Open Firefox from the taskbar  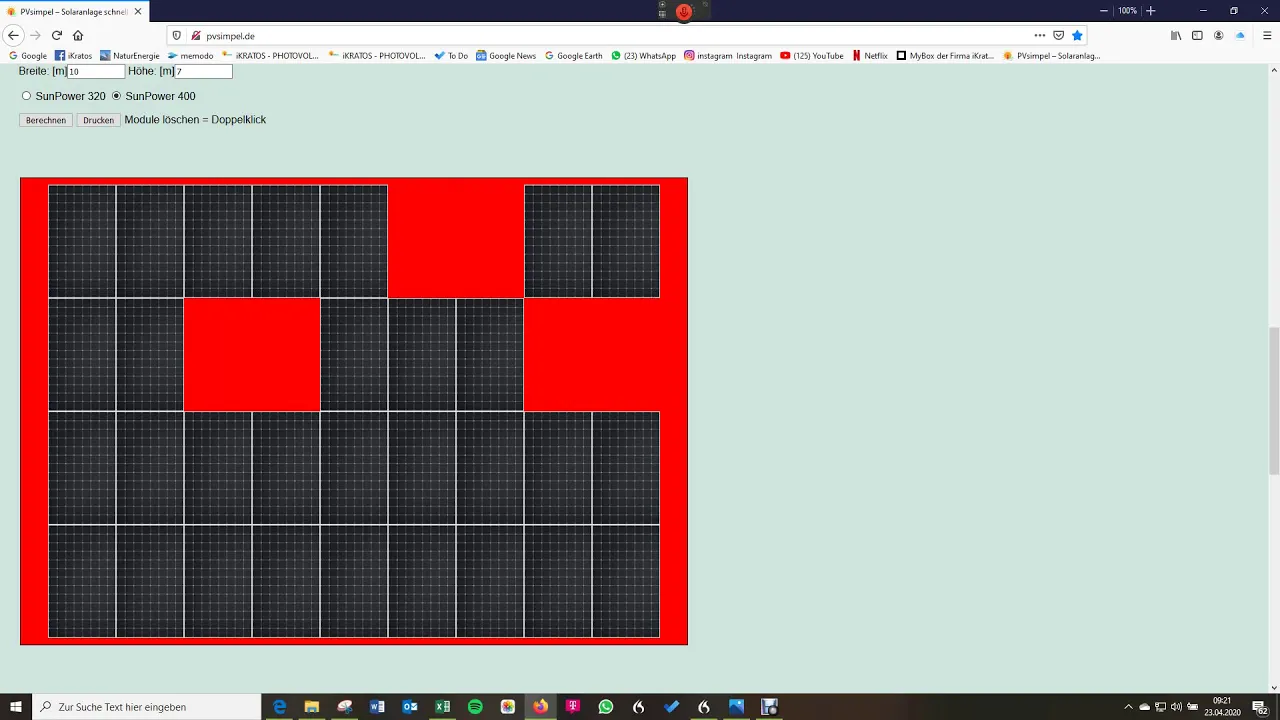[540, 706]
